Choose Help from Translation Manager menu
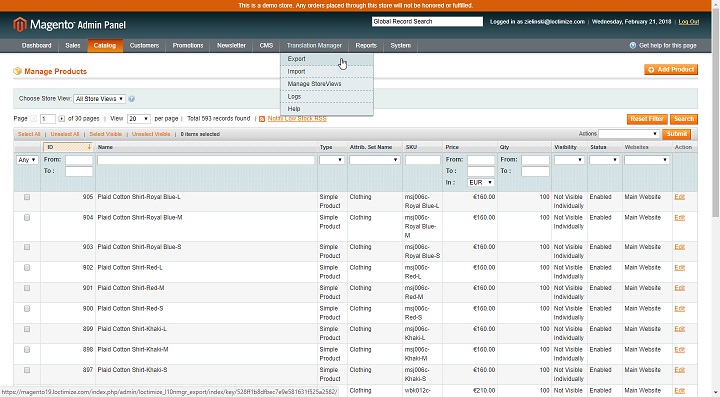Image resolution: width=720 pixels, height=397 pixels. click(326, 109)
